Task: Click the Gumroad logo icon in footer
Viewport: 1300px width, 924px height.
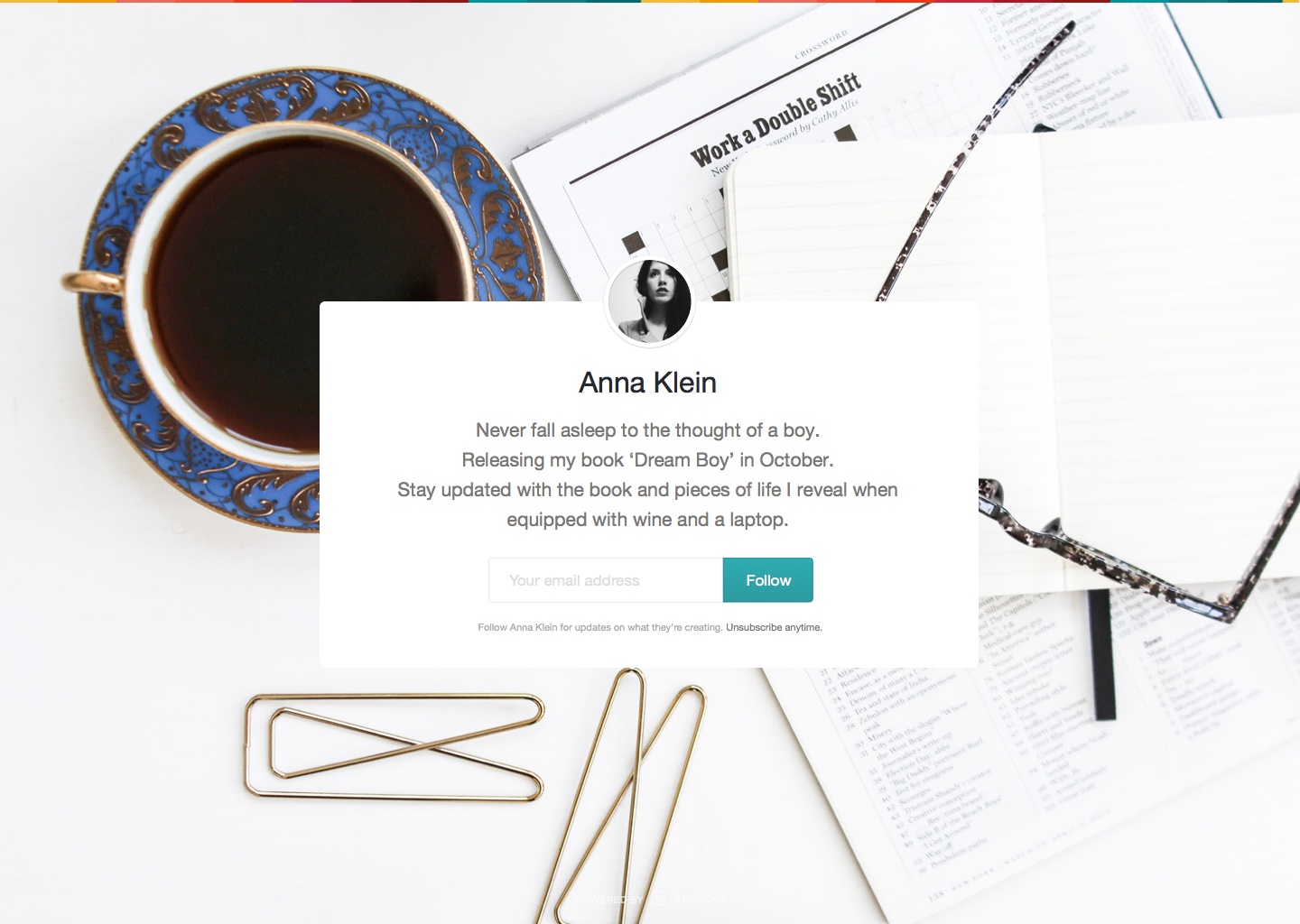Action: [x=659, y=899]
